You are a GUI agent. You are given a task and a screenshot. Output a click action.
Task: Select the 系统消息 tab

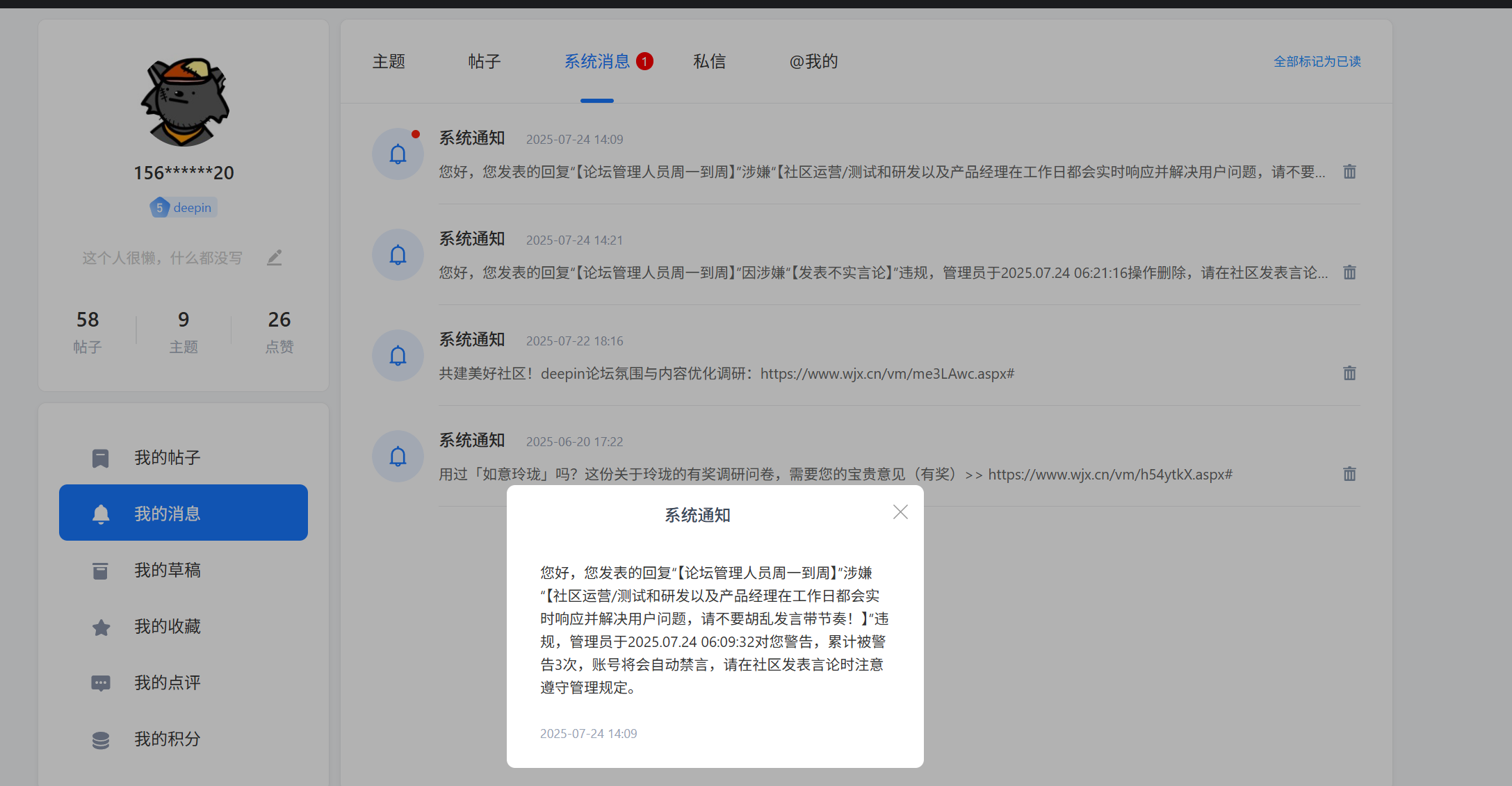click(597, 62)
